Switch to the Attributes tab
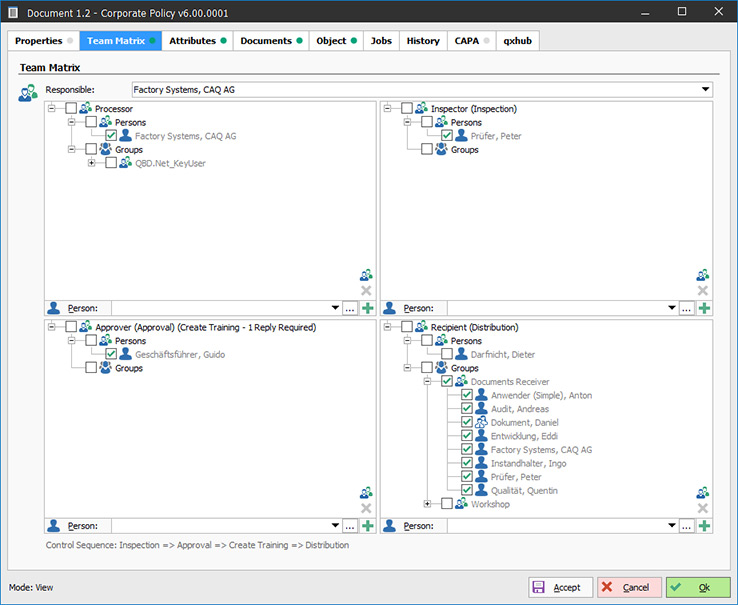Screen dimensions: 738x605 [197, 41]
